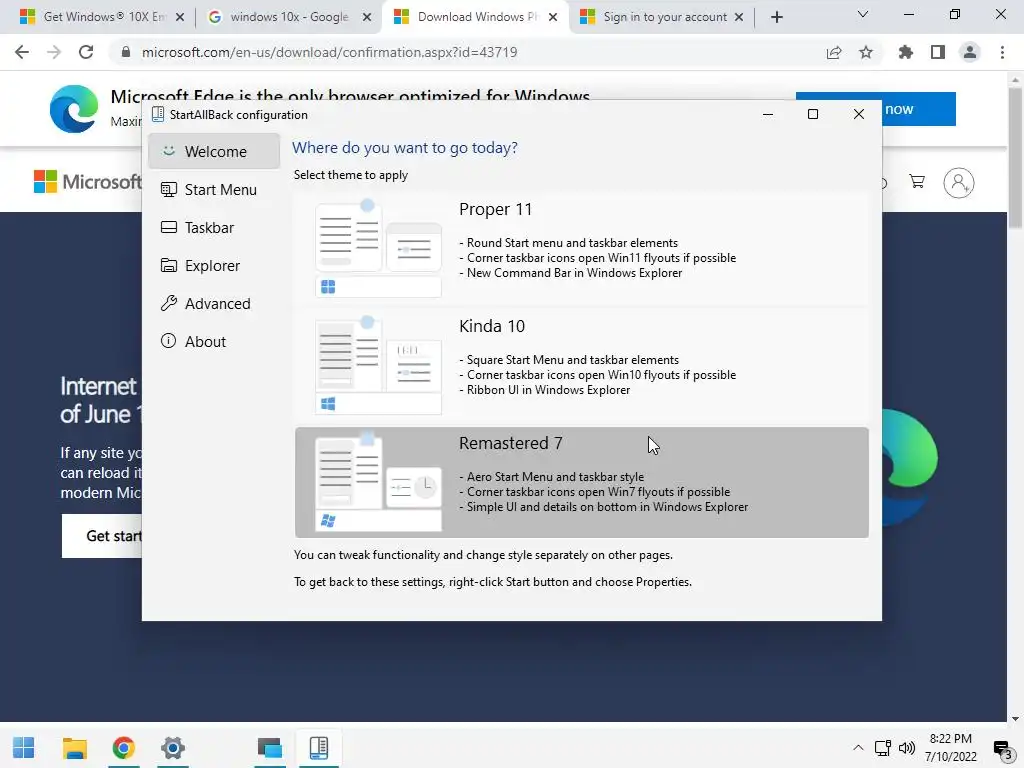Viewport: 1024px width, 768px height.
Task: Open the Explorer settings page
Action: pos(214,265)
